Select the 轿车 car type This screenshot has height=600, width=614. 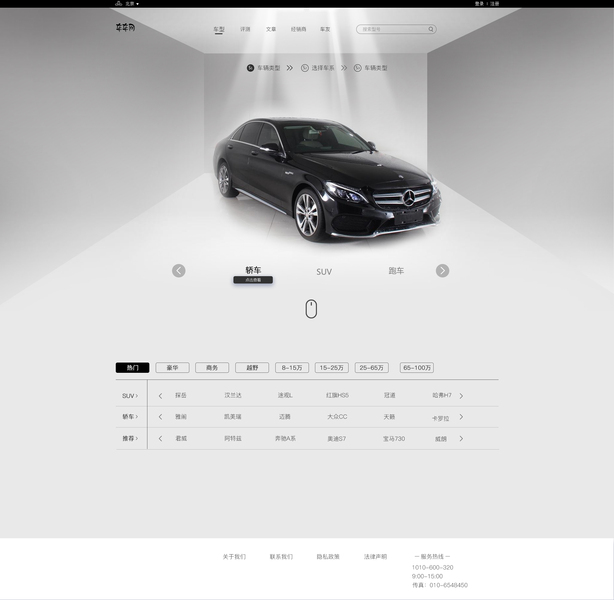pos(253,270)
